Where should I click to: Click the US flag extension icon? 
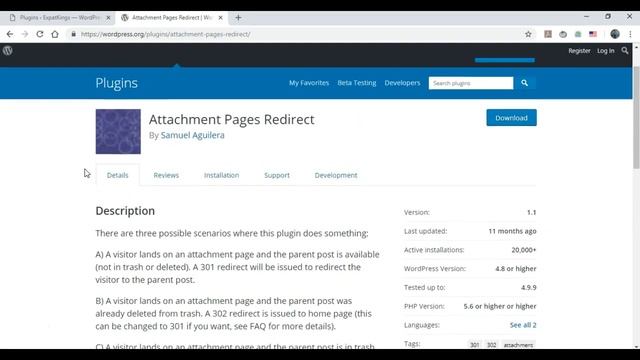click(593, 34)
